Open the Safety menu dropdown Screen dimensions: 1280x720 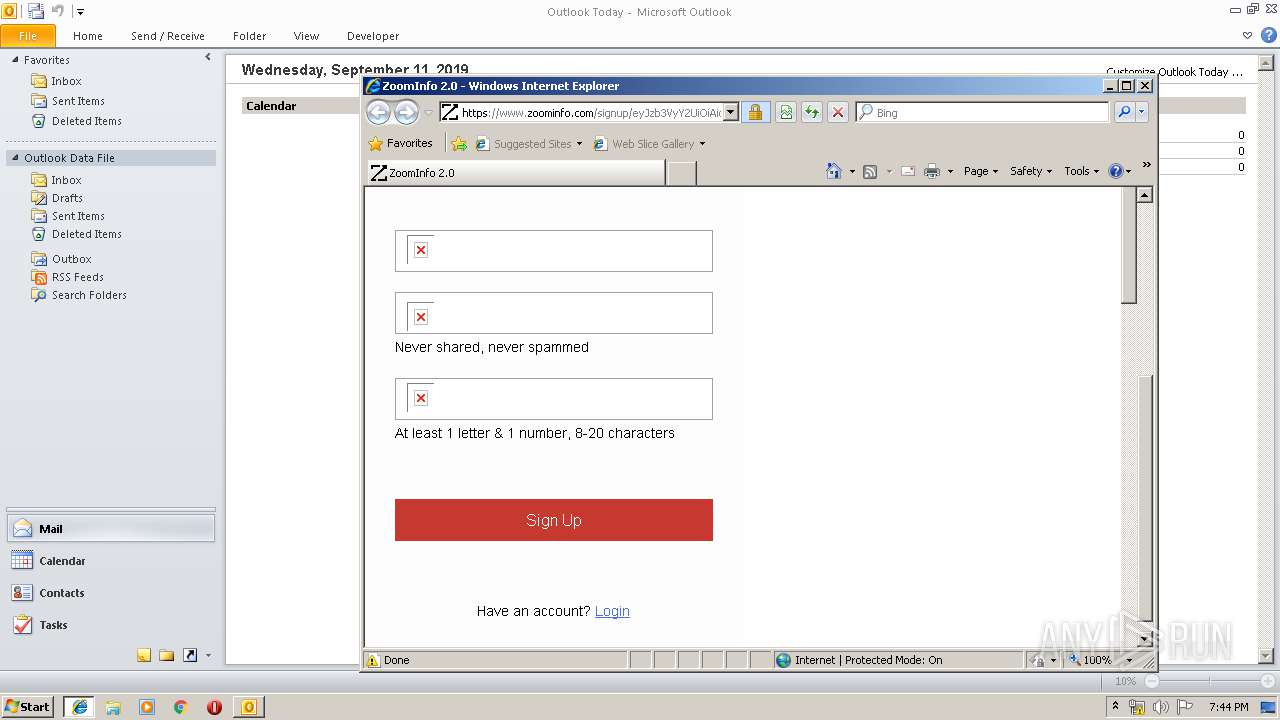(x=1030, y=171)
